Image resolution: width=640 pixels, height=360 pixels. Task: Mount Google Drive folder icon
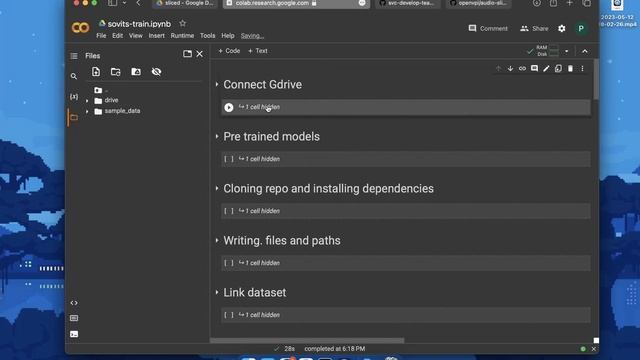[136, 72]
